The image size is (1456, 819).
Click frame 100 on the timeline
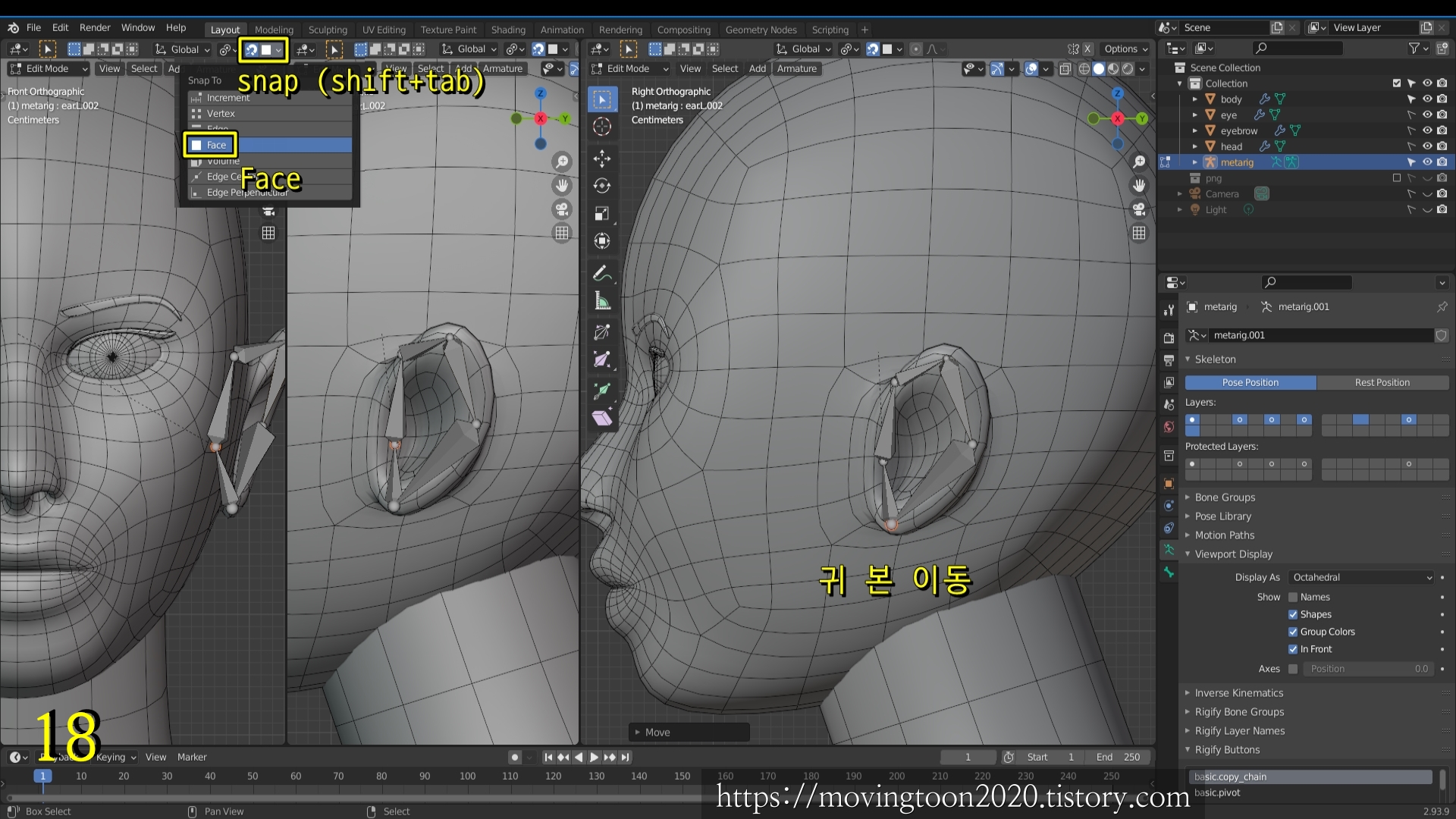tap(467, 777)
